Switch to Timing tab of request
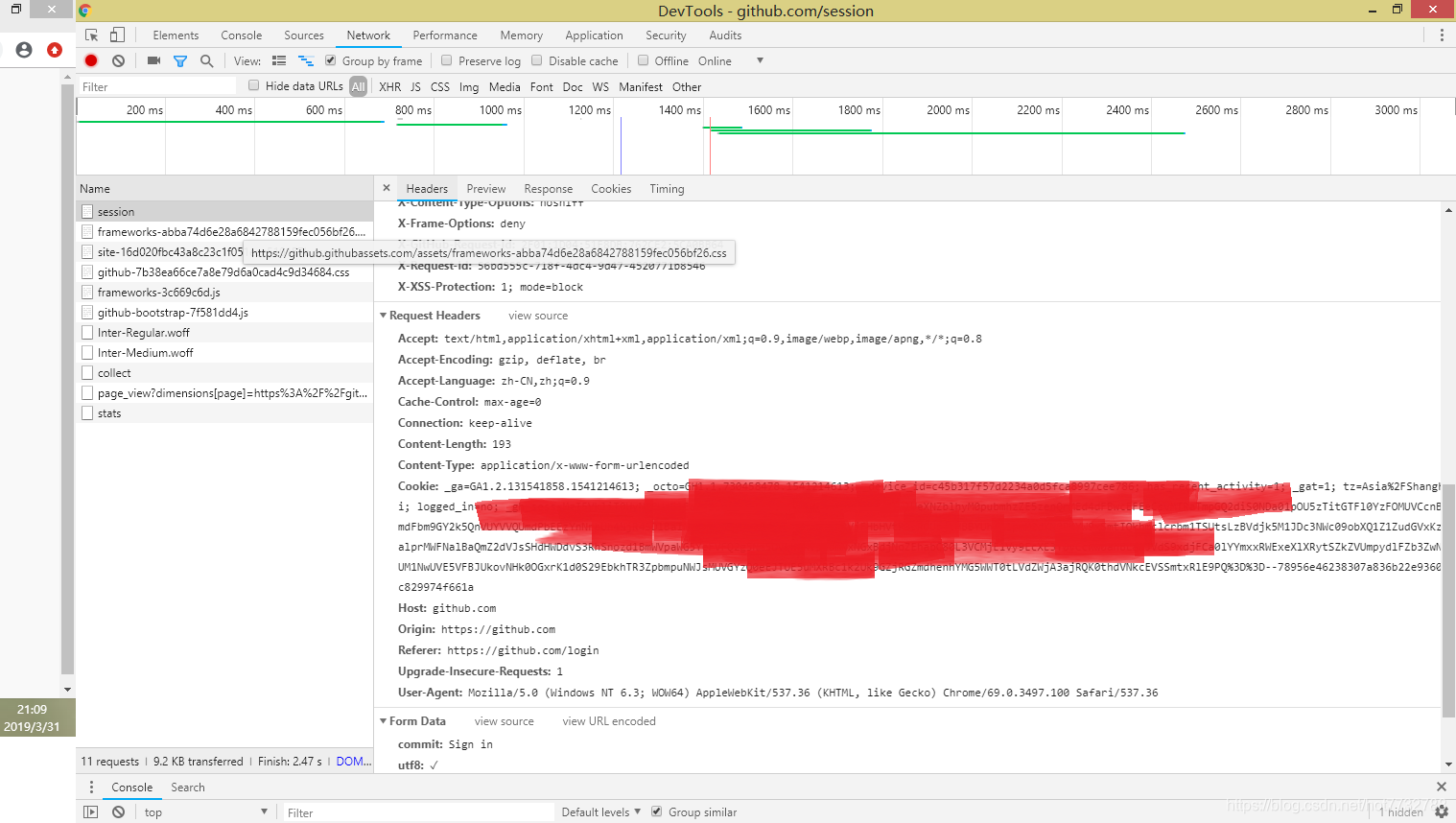 pos(667,189)
